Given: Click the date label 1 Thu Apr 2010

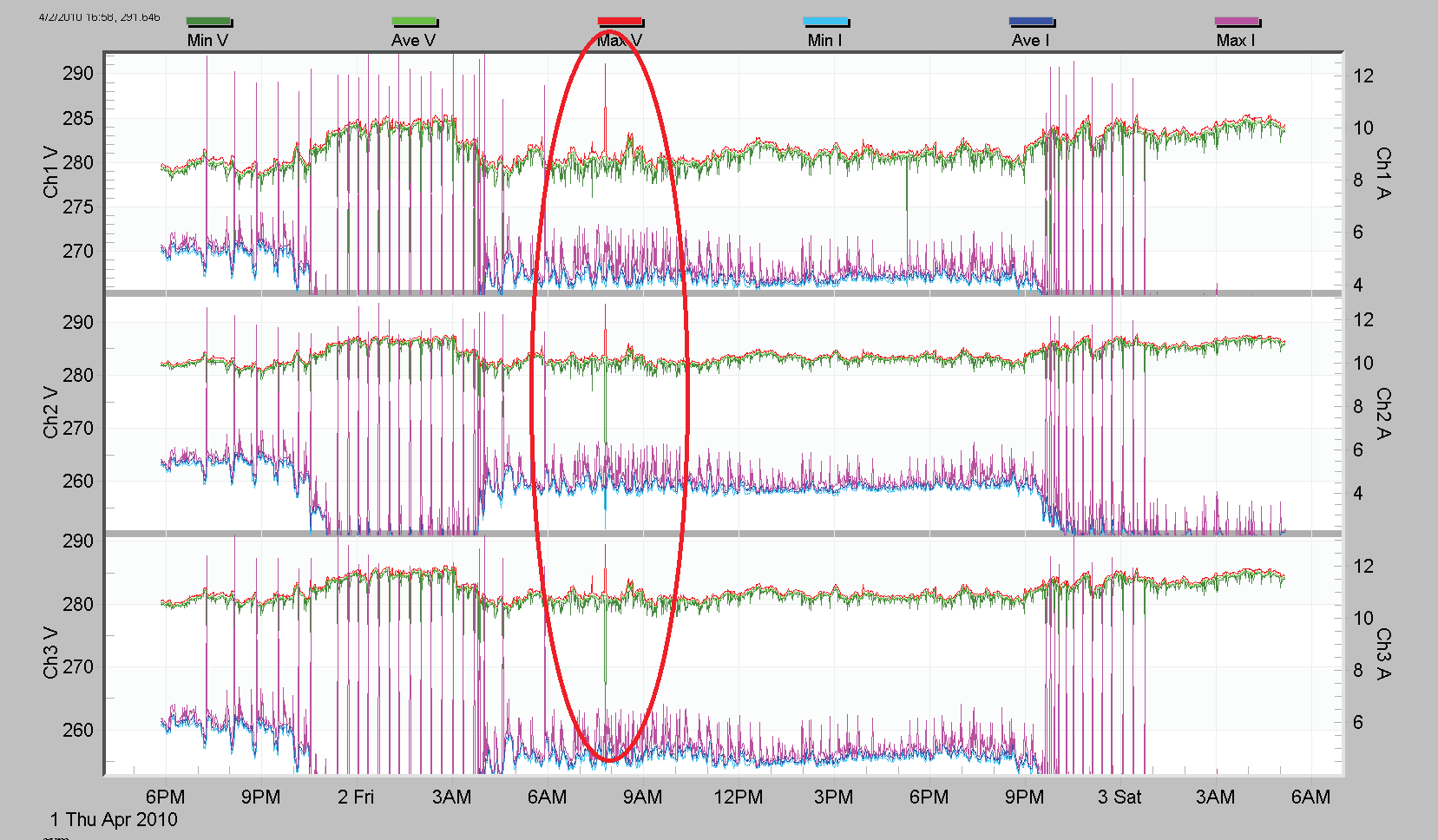Looking at the screenshot, I should pos(114,819).
